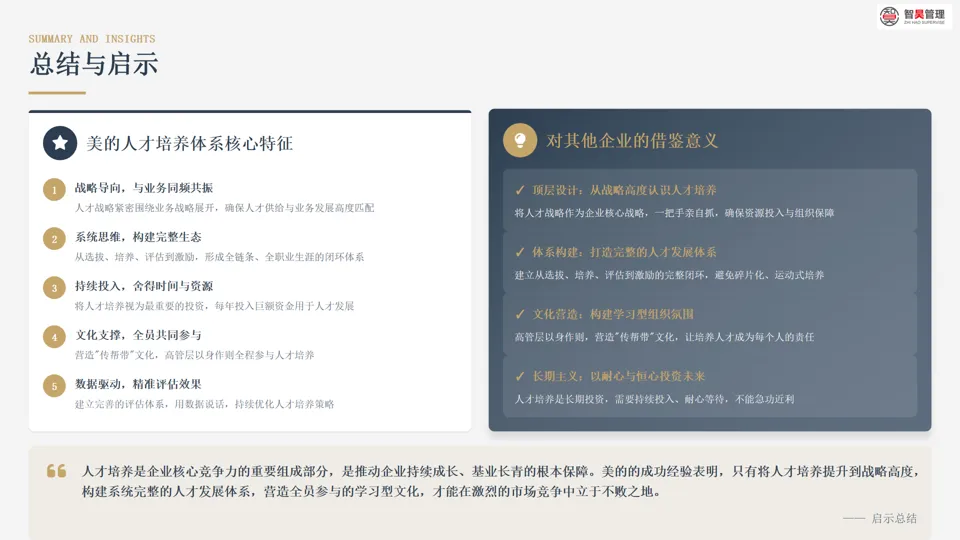The height and width of the screenshot is (540, 960).
Task: Click 长期主义：以耐心与恒心投资未来
Action: click(618, 376)
